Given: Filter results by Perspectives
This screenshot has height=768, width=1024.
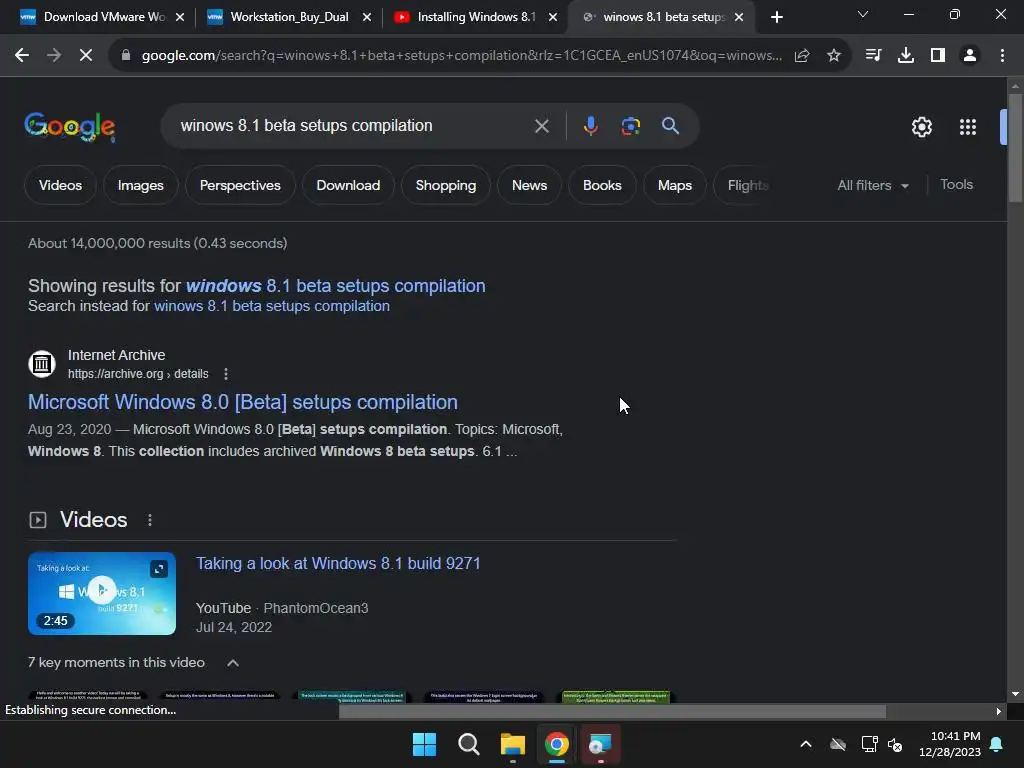Looking at the screenshot, I should coord(240,185).
